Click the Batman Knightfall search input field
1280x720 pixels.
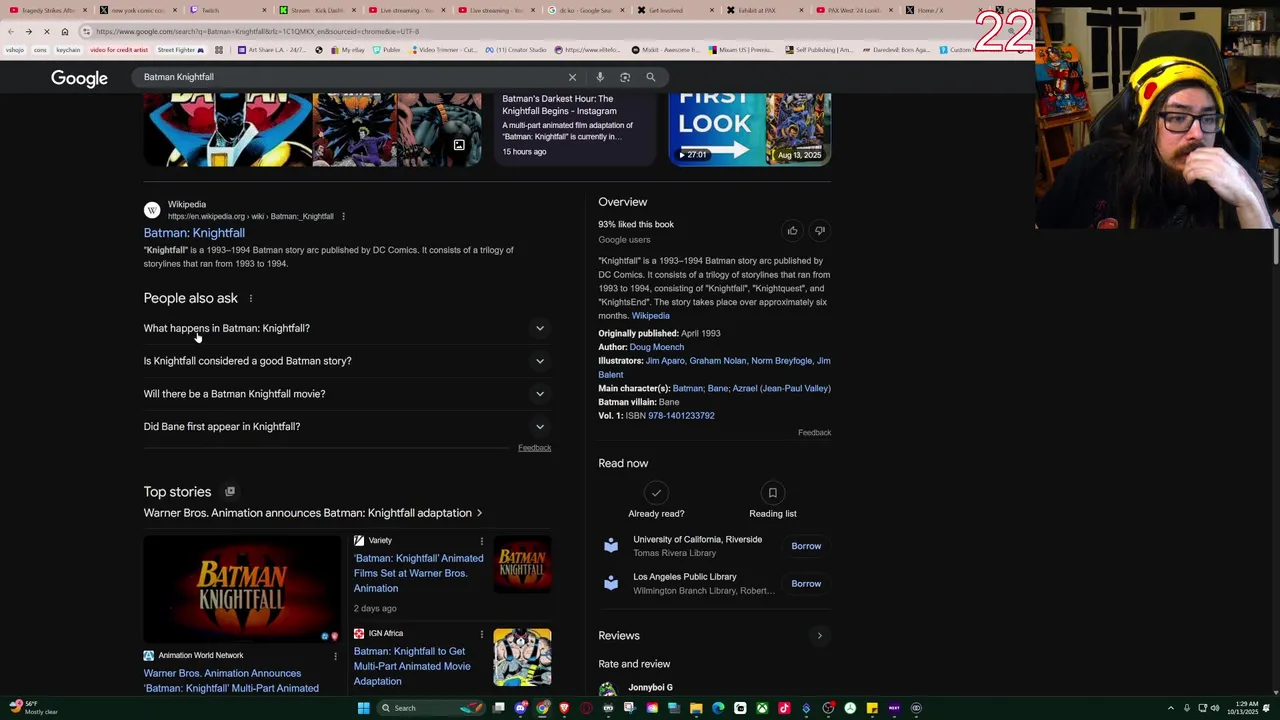click(x=350, y=77)
